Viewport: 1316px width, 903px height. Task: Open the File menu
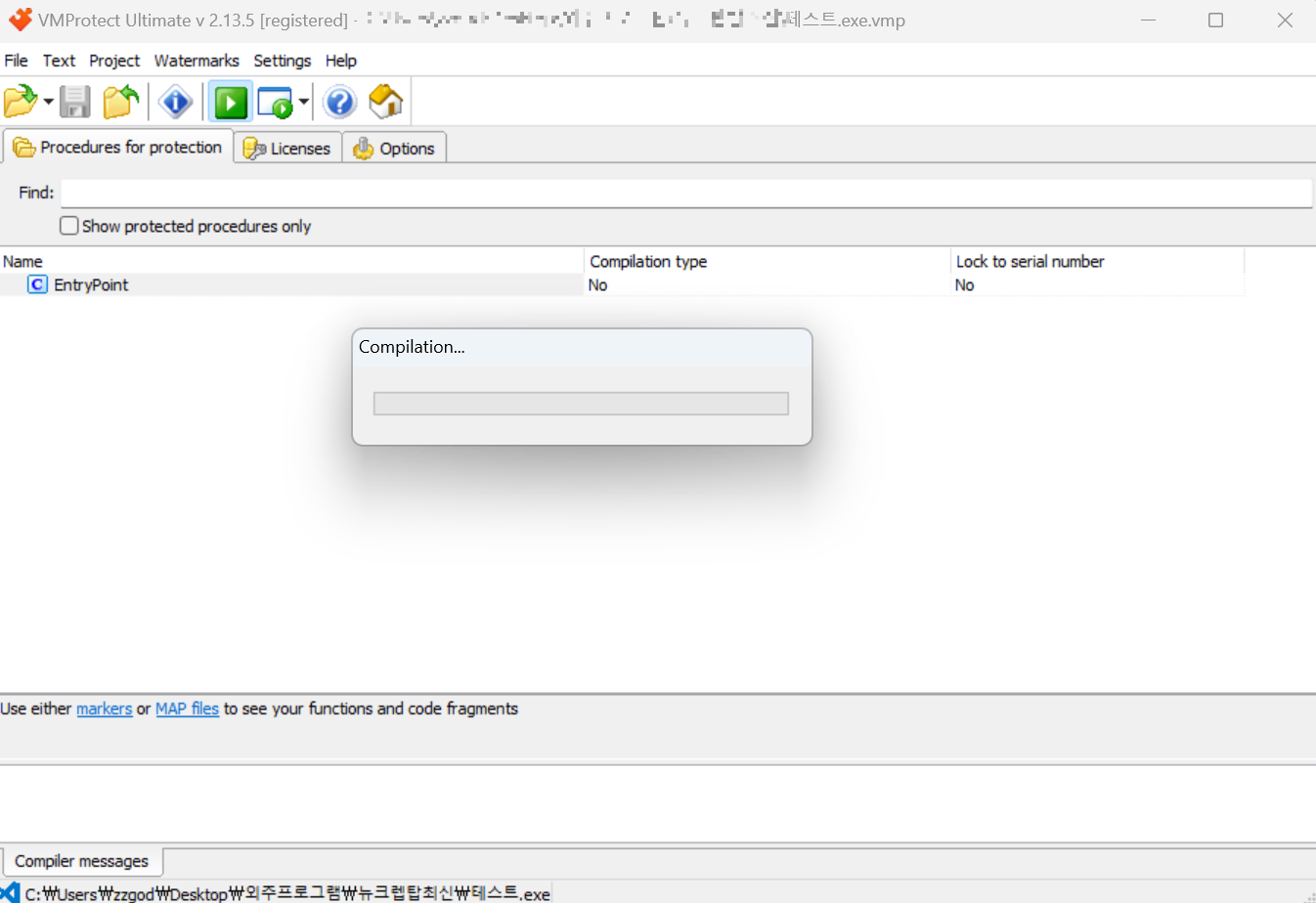click(x=16, y=61)
